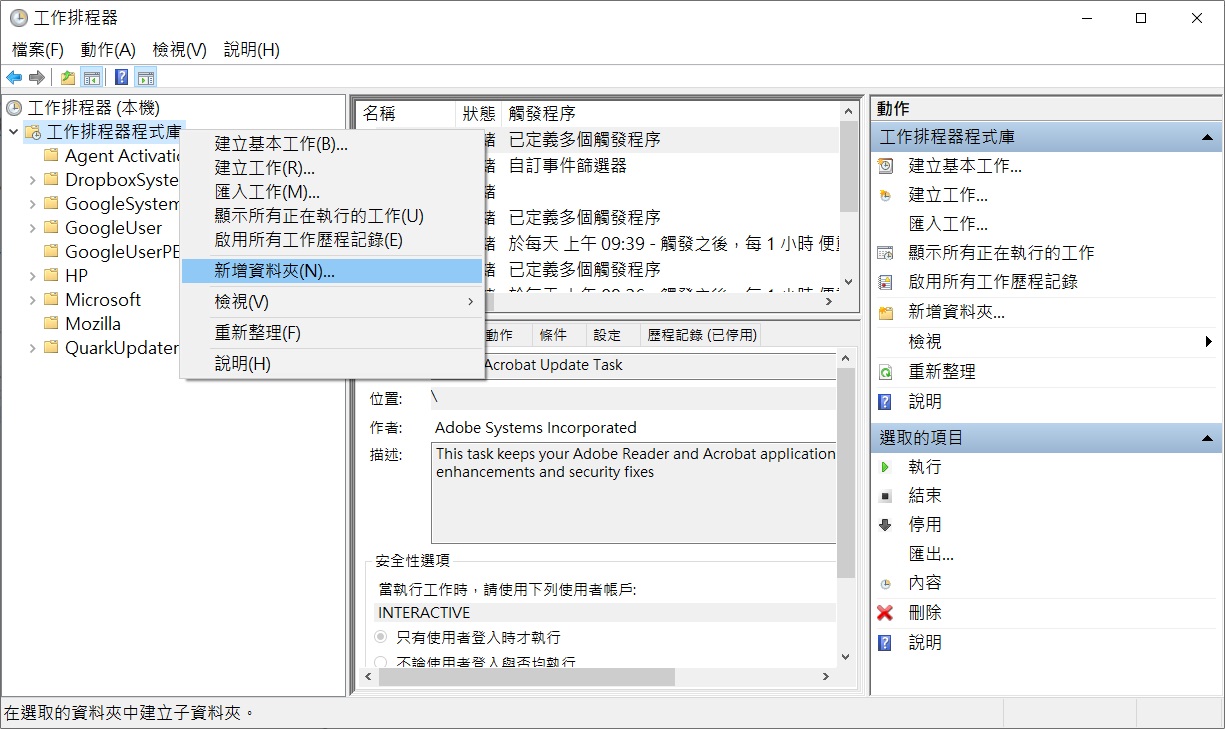Click details pane horizontal scrollbar thumb
Image resolution: width=1225 pixels, height=729 pixels.
[527, 677]
